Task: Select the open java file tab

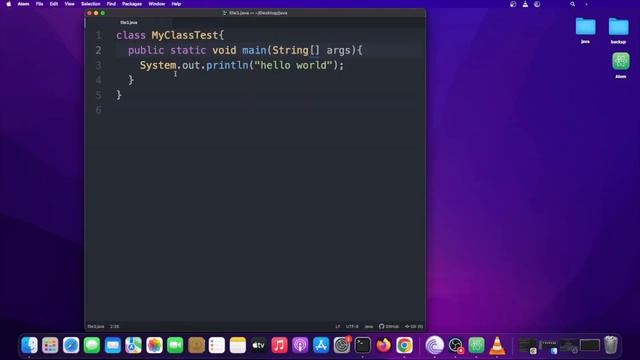Action: click(129, 22)
